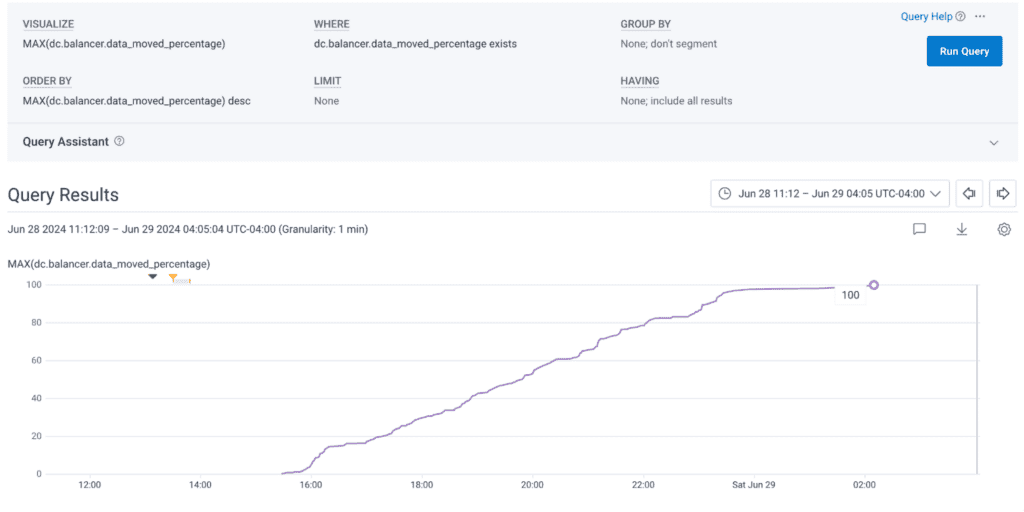Click the comment bubble icon above graph
Image resolution: width=1024 pixels, height=512 pixels.
[x=919, y=229]
